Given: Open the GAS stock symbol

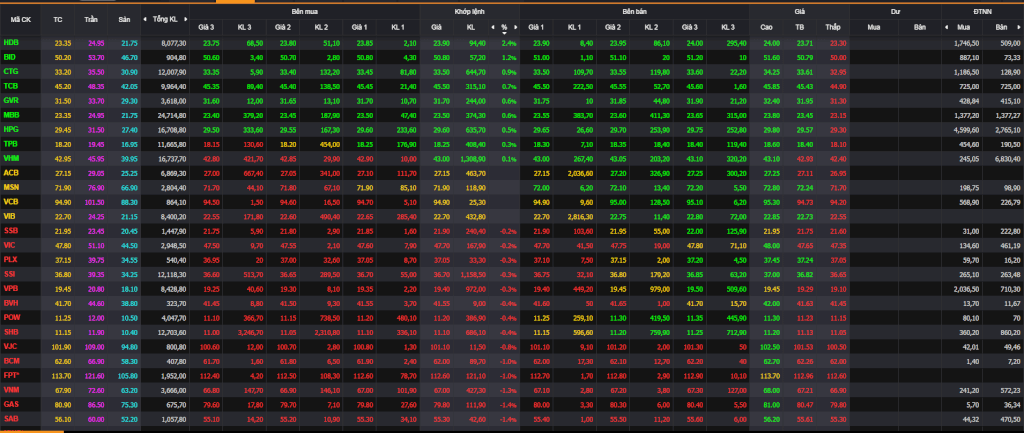Looking at the screenshot, I should (x=10, y=404).
